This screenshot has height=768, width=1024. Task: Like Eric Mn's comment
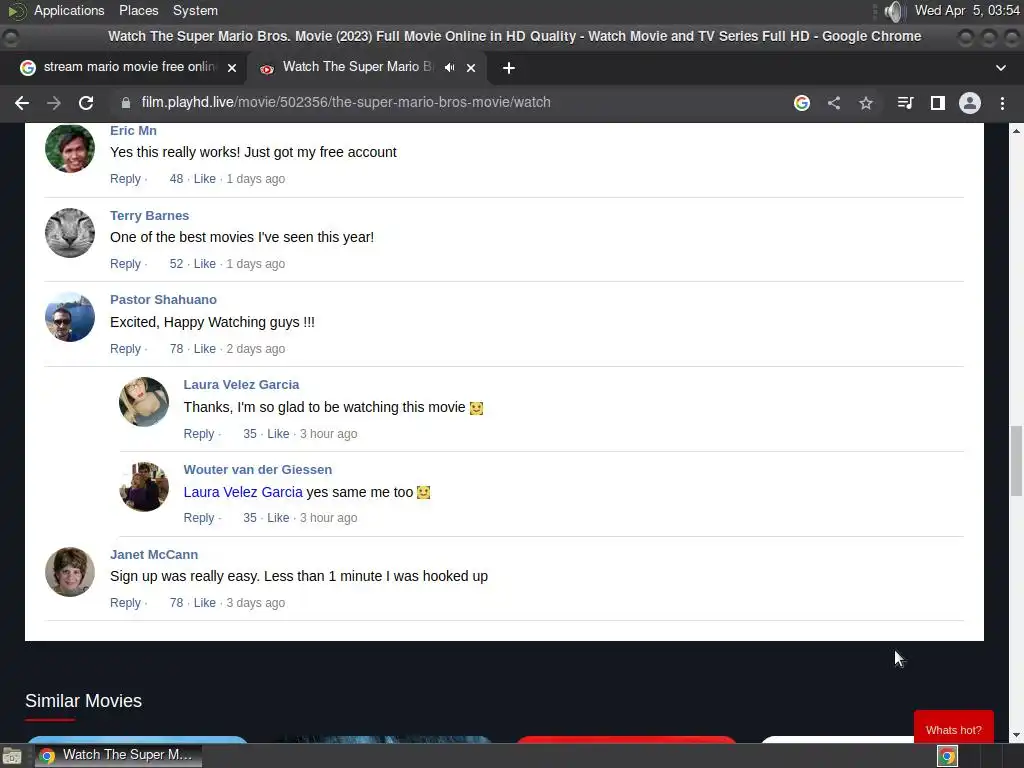(204, 179)
